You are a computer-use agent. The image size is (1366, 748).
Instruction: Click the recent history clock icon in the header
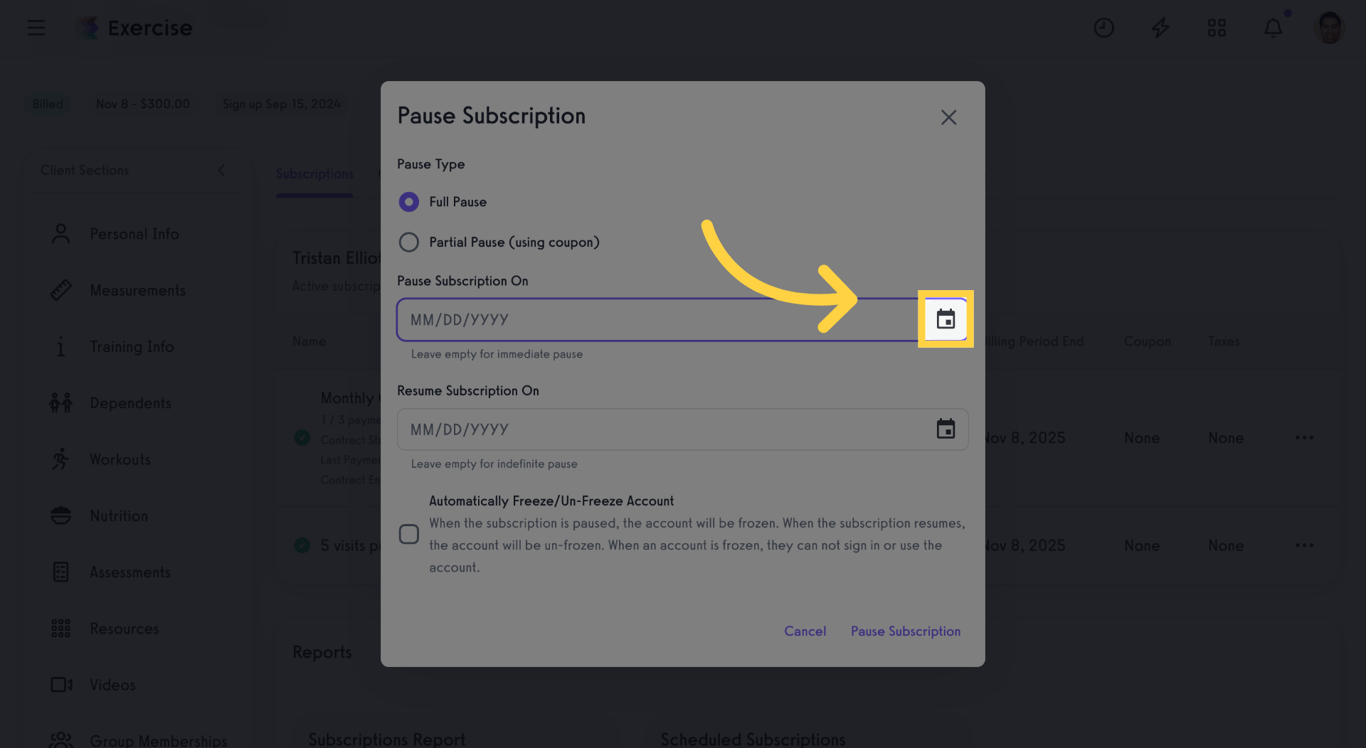pyautogui.click(x=1104, y=27)
